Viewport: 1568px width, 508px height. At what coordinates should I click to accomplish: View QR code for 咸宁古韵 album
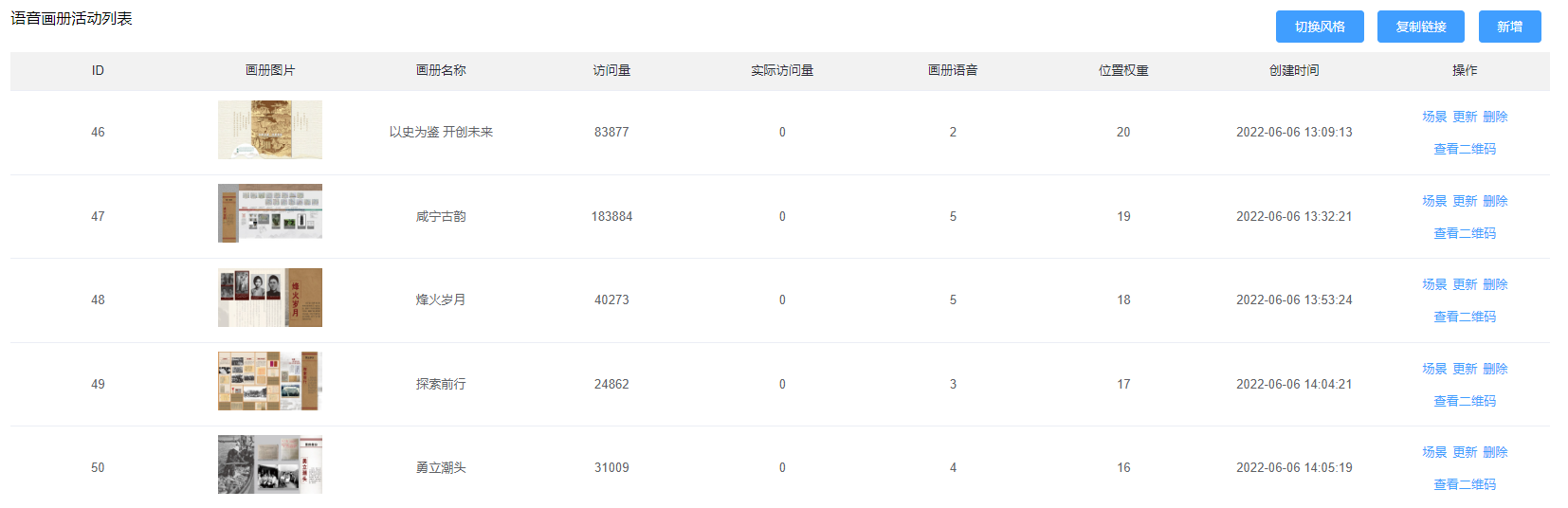click(1465, 233)
